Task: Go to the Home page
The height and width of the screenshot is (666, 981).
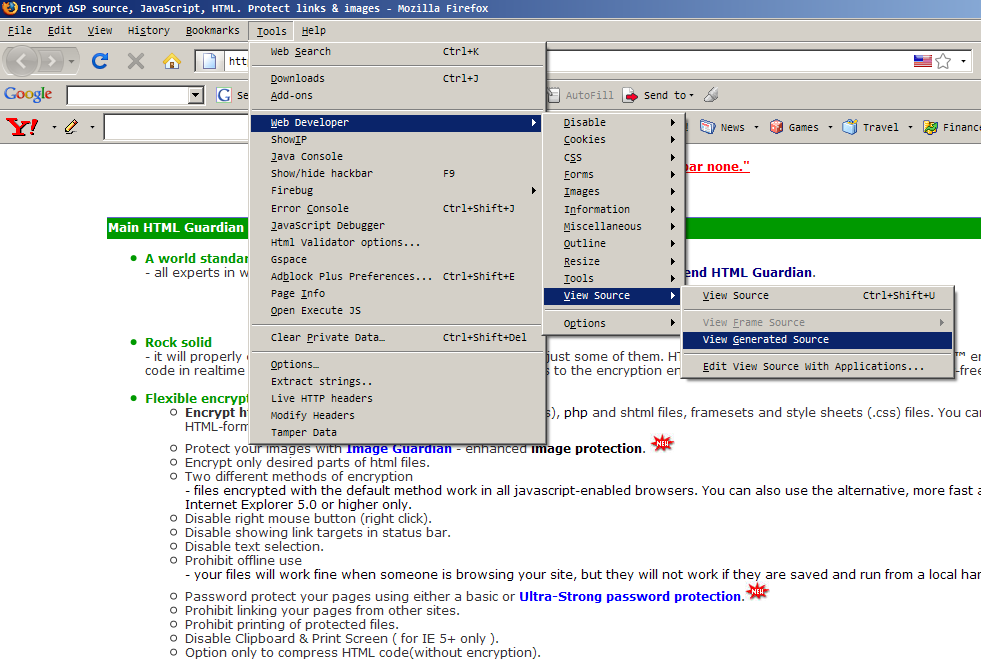Action: click(171, 61)
